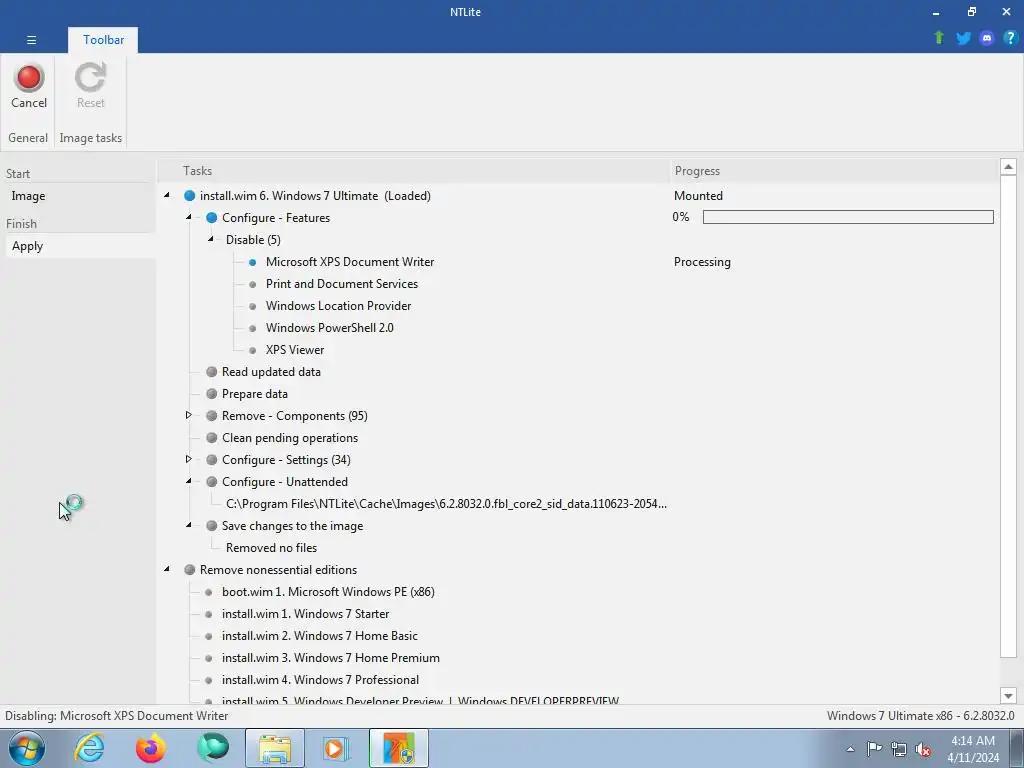Select the NTLite Cache Images path row
Image resolution: width=1024 pixels, height=768 pixels.
point(446,504)
